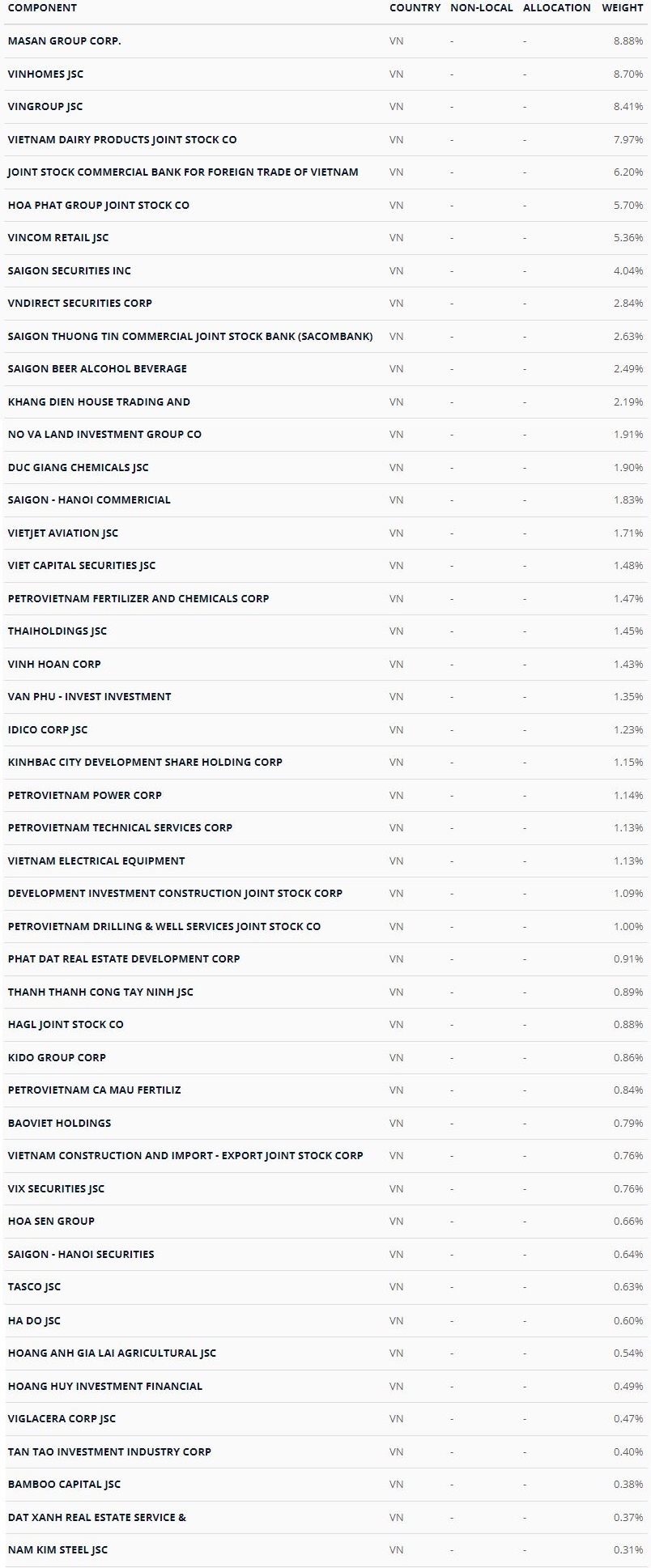Click the KIDO GROUP CORP component
Screen dimensions: 651x1568
pyautogui.click(x=57, y=1058)
